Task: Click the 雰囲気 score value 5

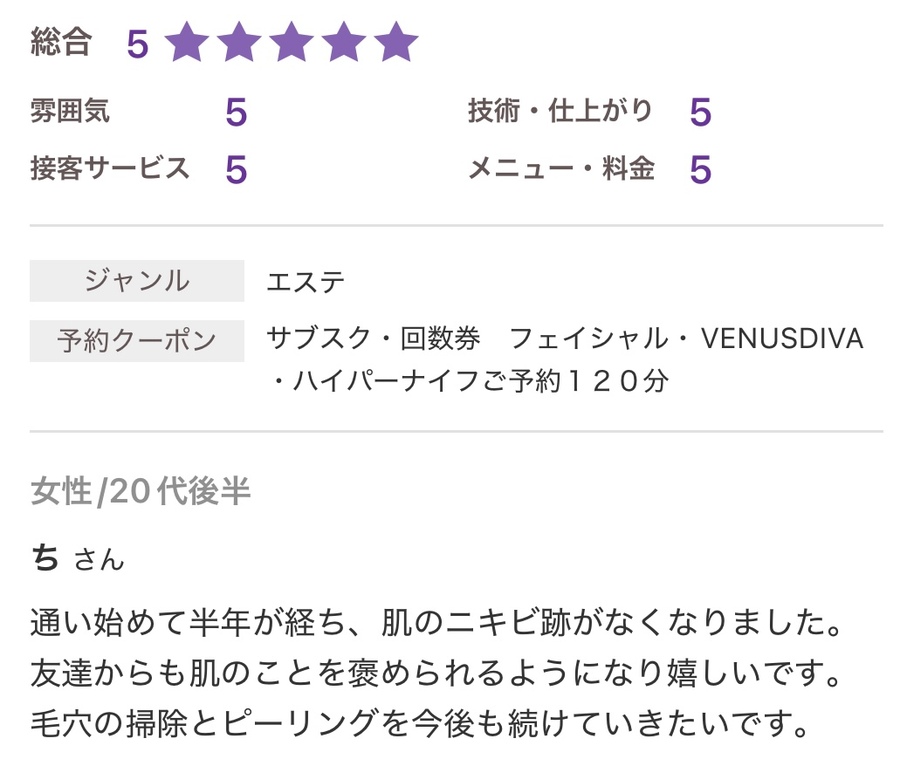Action: tap(235, 113)
